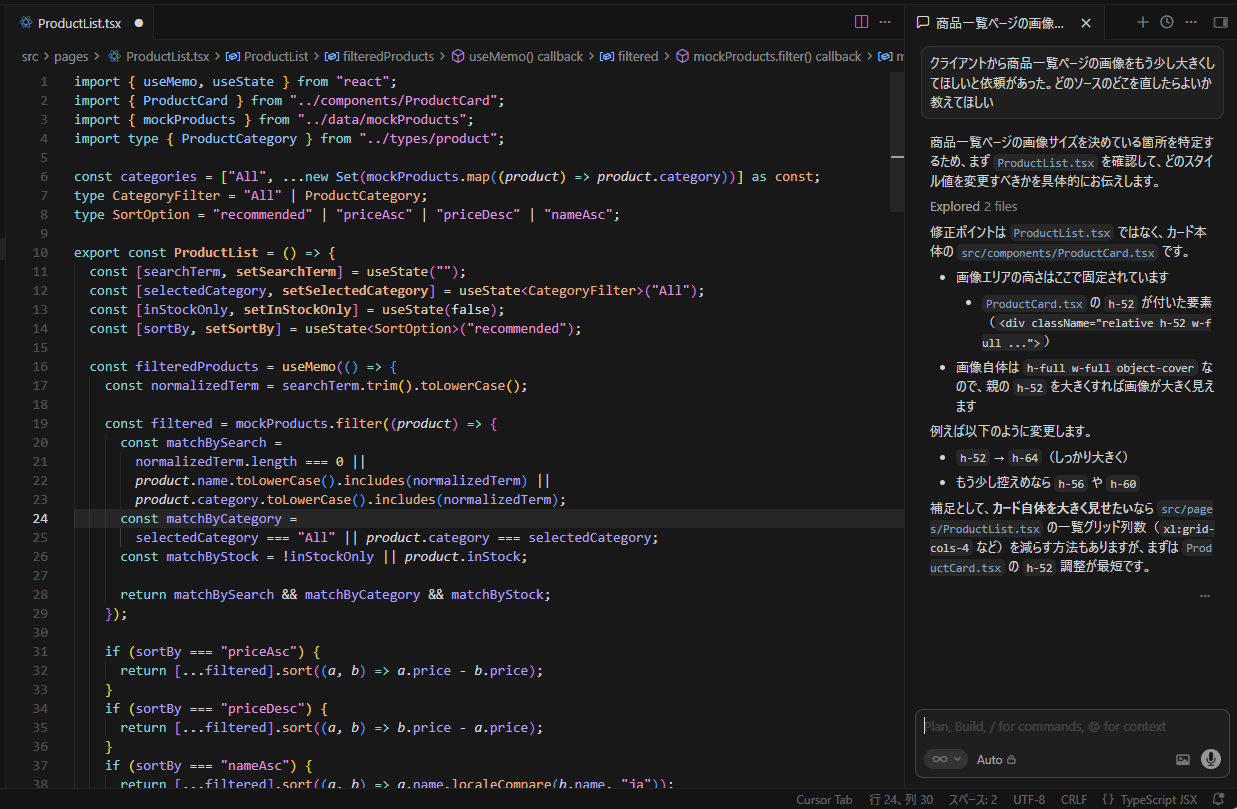This screenshot has width=1237, height=809.
Task: Click the notifications bell in status bar
Action: click(1218, 799)
